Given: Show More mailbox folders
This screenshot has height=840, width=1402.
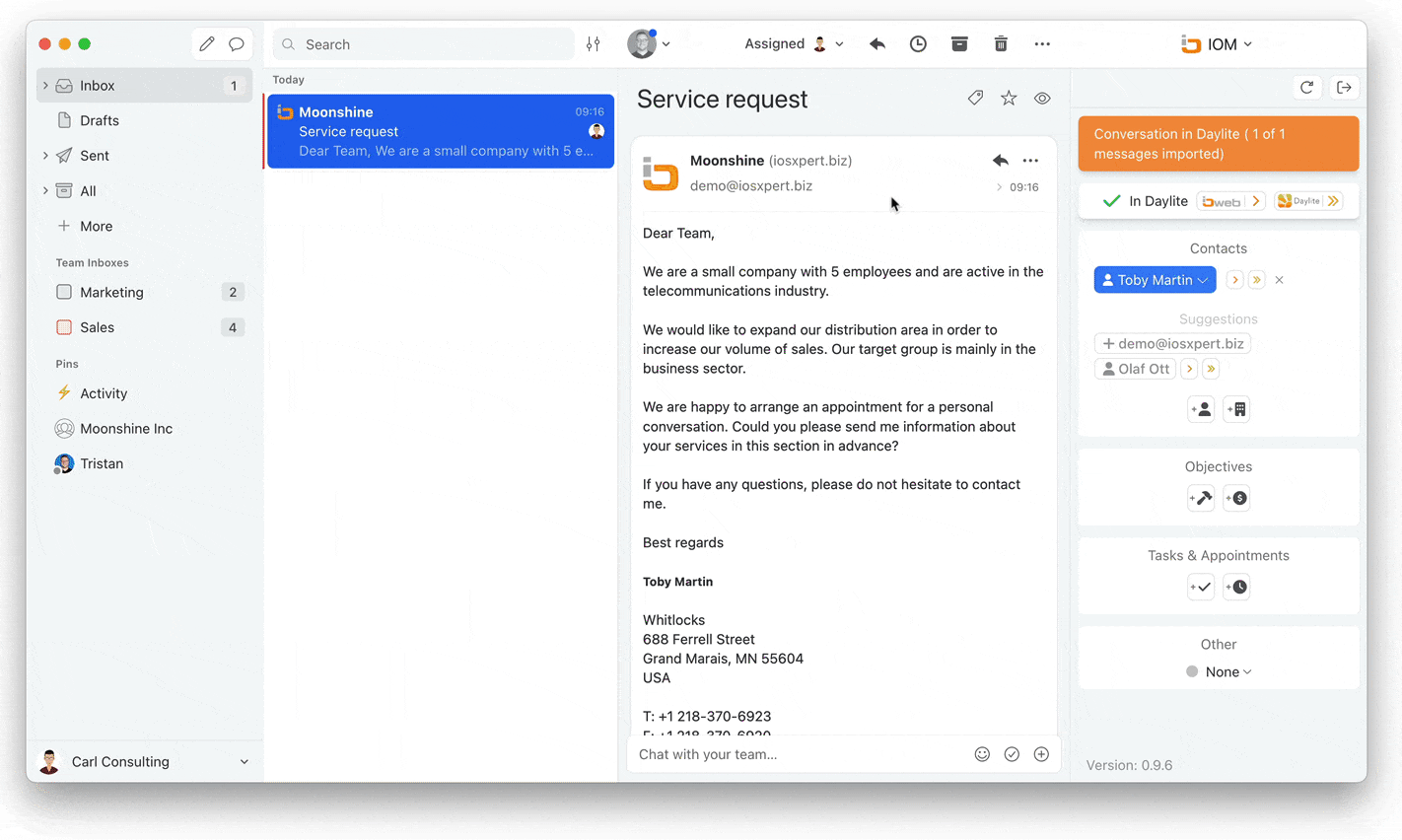Looking at the screenshot, I should [144, 226].
